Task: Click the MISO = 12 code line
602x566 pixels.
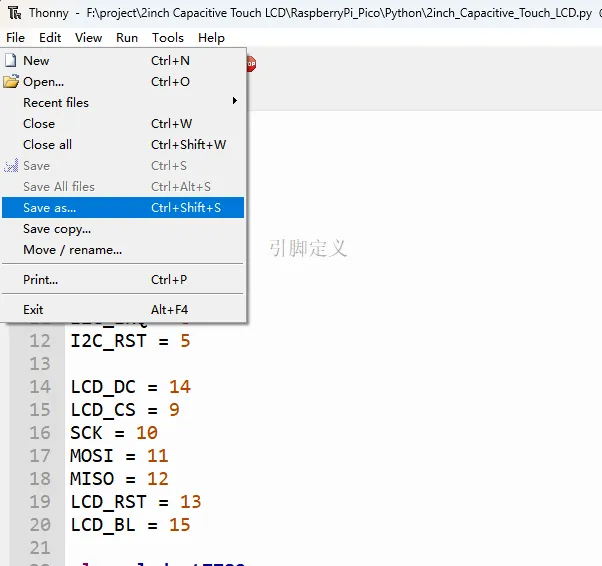Action: (119, 479)
